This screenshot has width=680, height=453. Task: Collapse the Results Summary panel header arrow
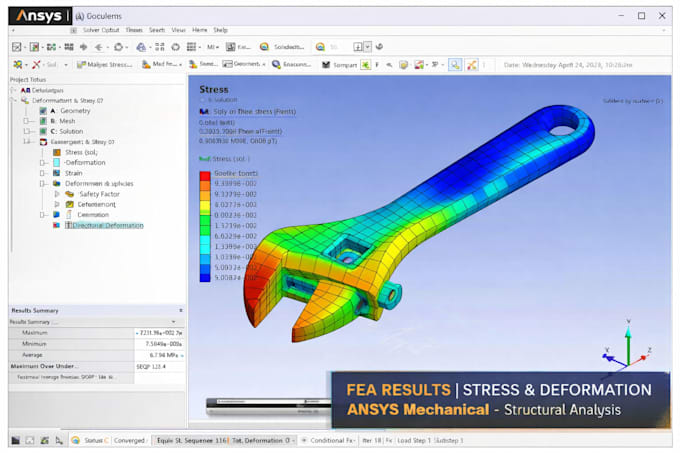tap(181, 310)
